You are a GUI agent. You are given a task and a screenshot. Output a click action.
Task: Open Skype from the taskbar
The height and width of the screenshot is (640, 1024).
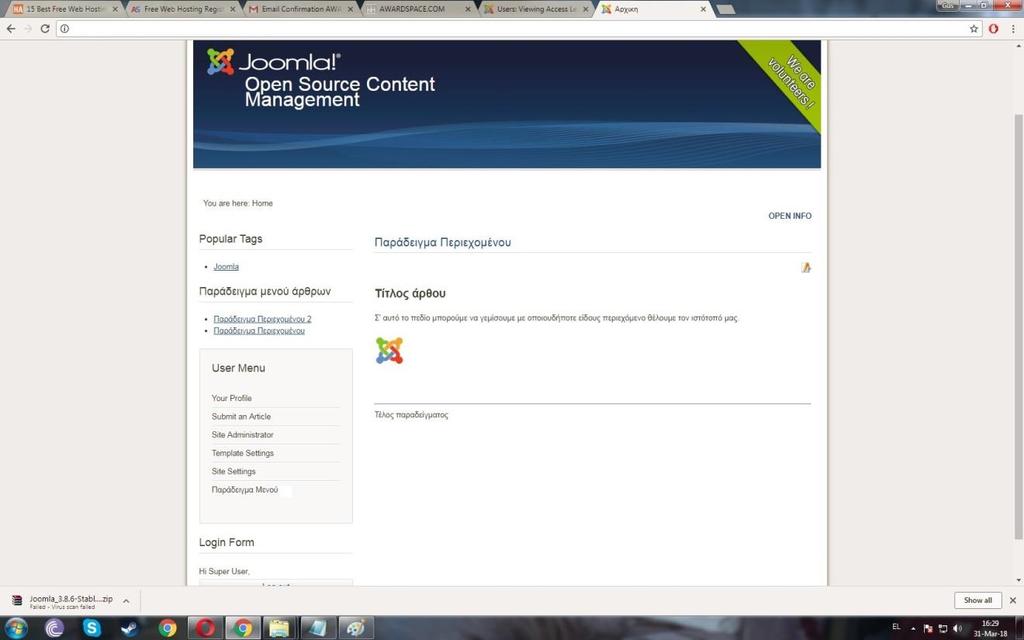click(91, 628)
